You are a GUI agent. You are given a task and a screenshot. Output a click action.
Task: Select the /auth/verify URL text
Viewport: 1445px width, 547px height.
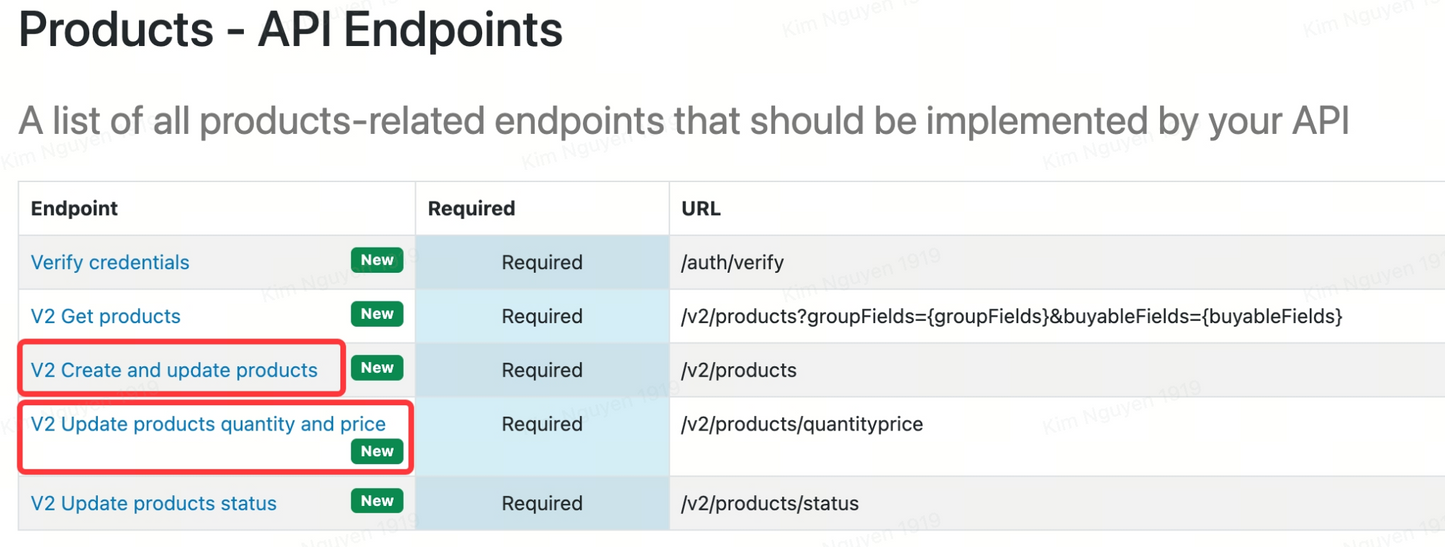(x=732, y=263)
